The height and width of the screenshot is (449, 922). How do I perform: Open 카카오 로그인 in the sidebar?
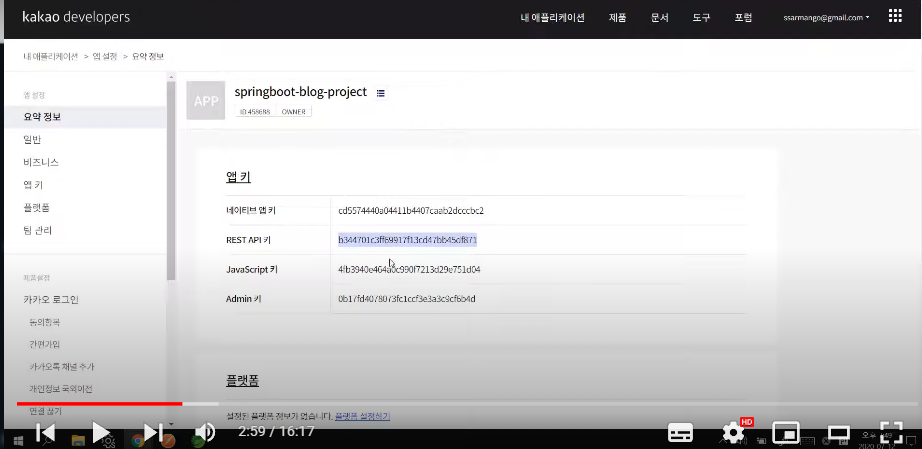click(x=51, y=299)
